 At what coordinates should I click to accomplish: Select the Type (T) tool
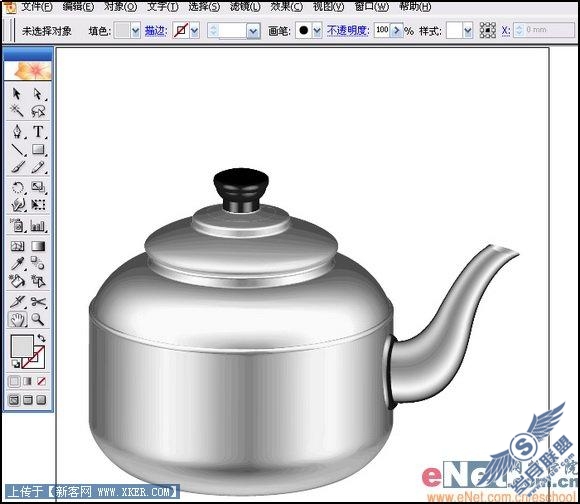pyautogui.click(x=38, y=132)
